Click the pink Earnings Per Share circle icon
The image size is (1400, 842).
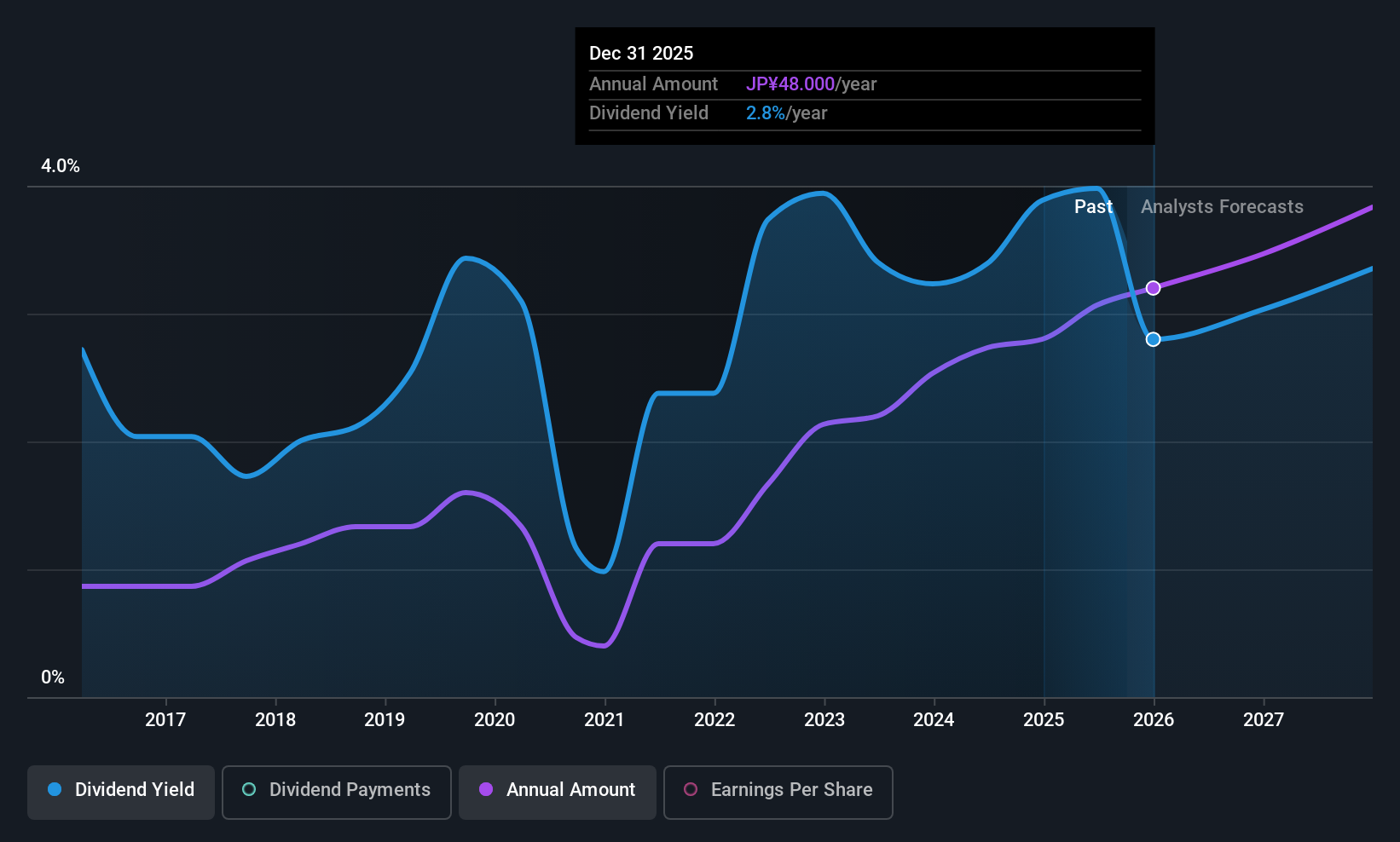(691, 789)
